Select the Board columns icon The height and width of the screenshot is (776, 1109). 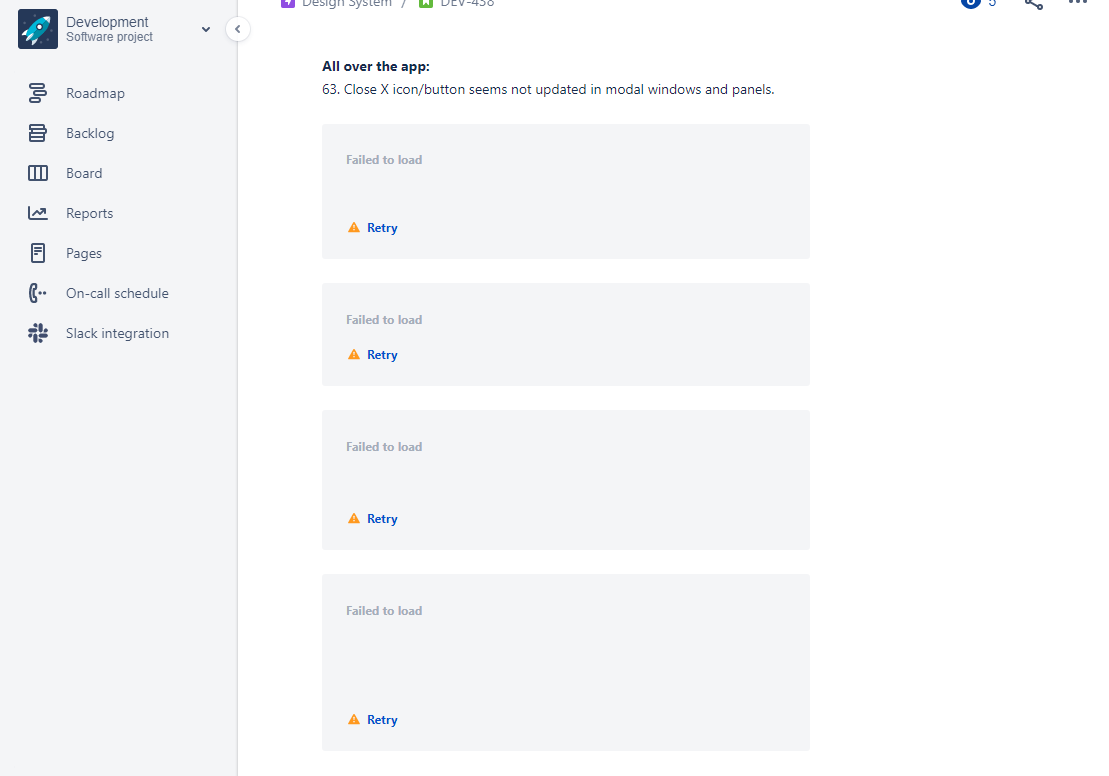[37, 173]
